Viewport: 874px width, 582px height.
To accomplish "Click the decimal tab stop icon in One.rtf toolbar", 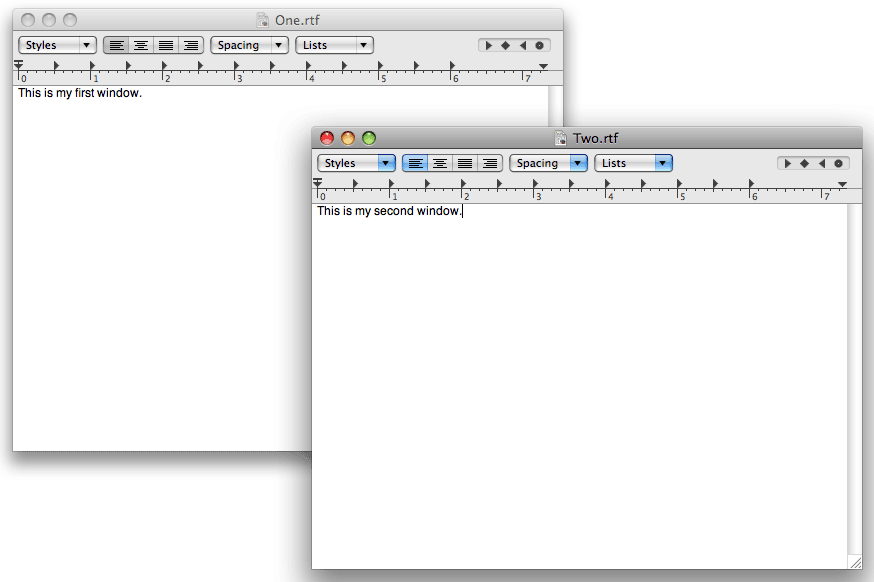I will (540, 45).
